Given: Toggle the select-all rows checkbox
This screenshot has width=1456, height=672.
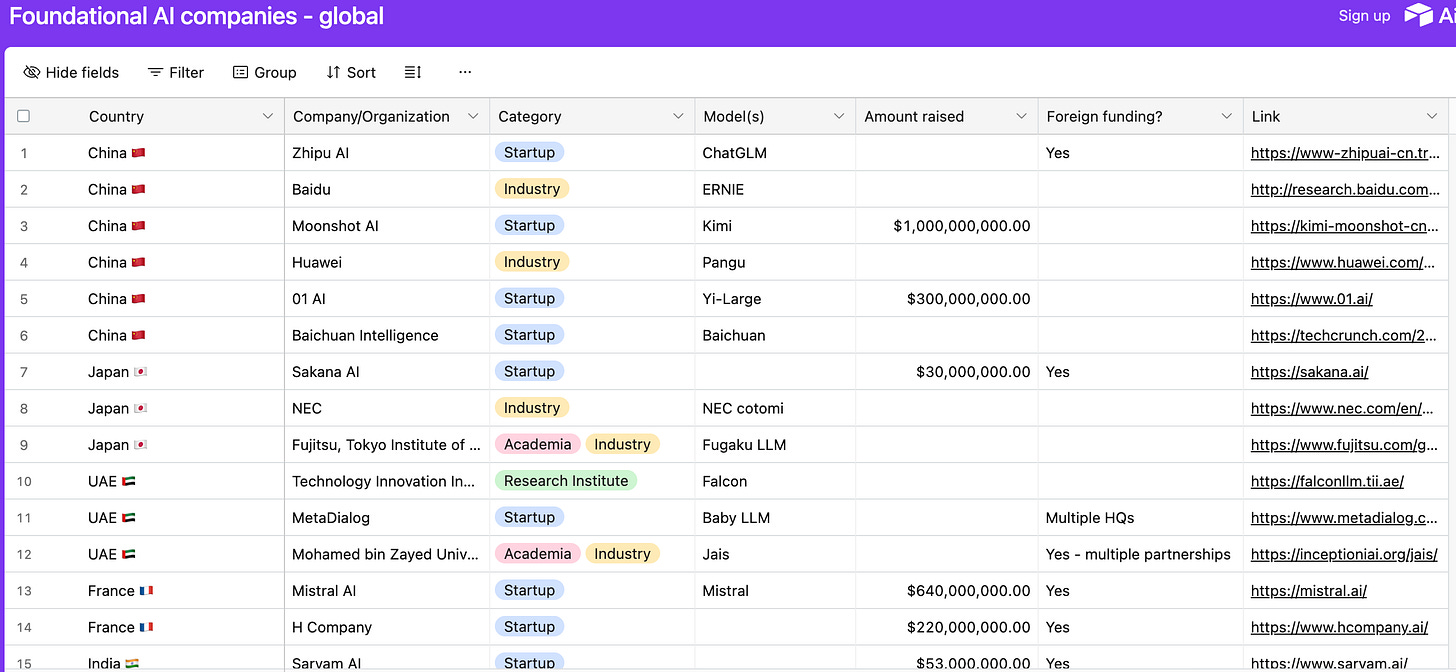Looking at the screenshot, I should coord(23,116).
